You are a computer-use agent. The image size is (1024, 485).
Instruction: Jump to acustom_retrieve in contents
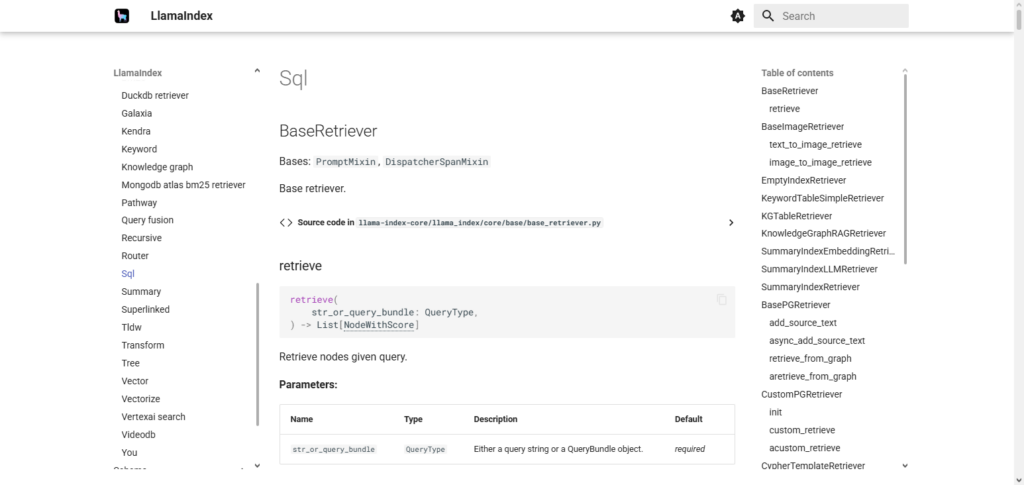coord(805,448)
